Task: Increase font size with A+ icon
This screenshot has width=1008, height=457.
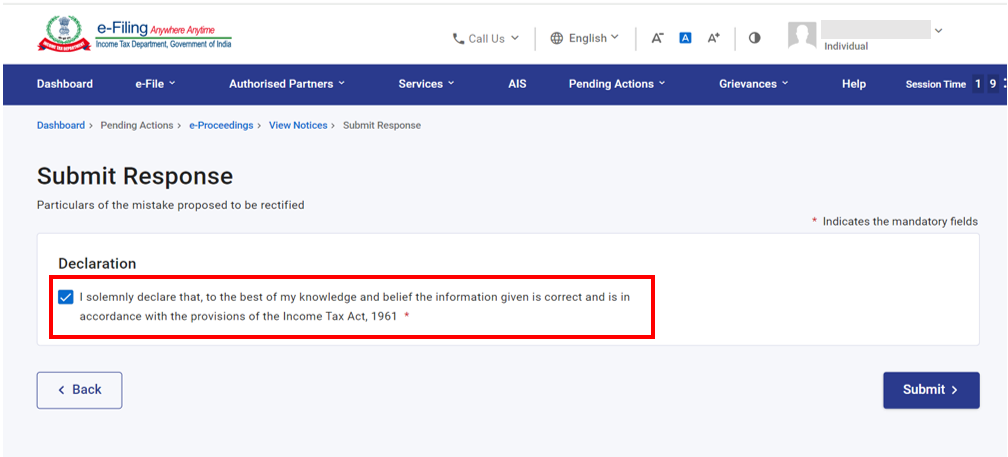Action: 713,38
